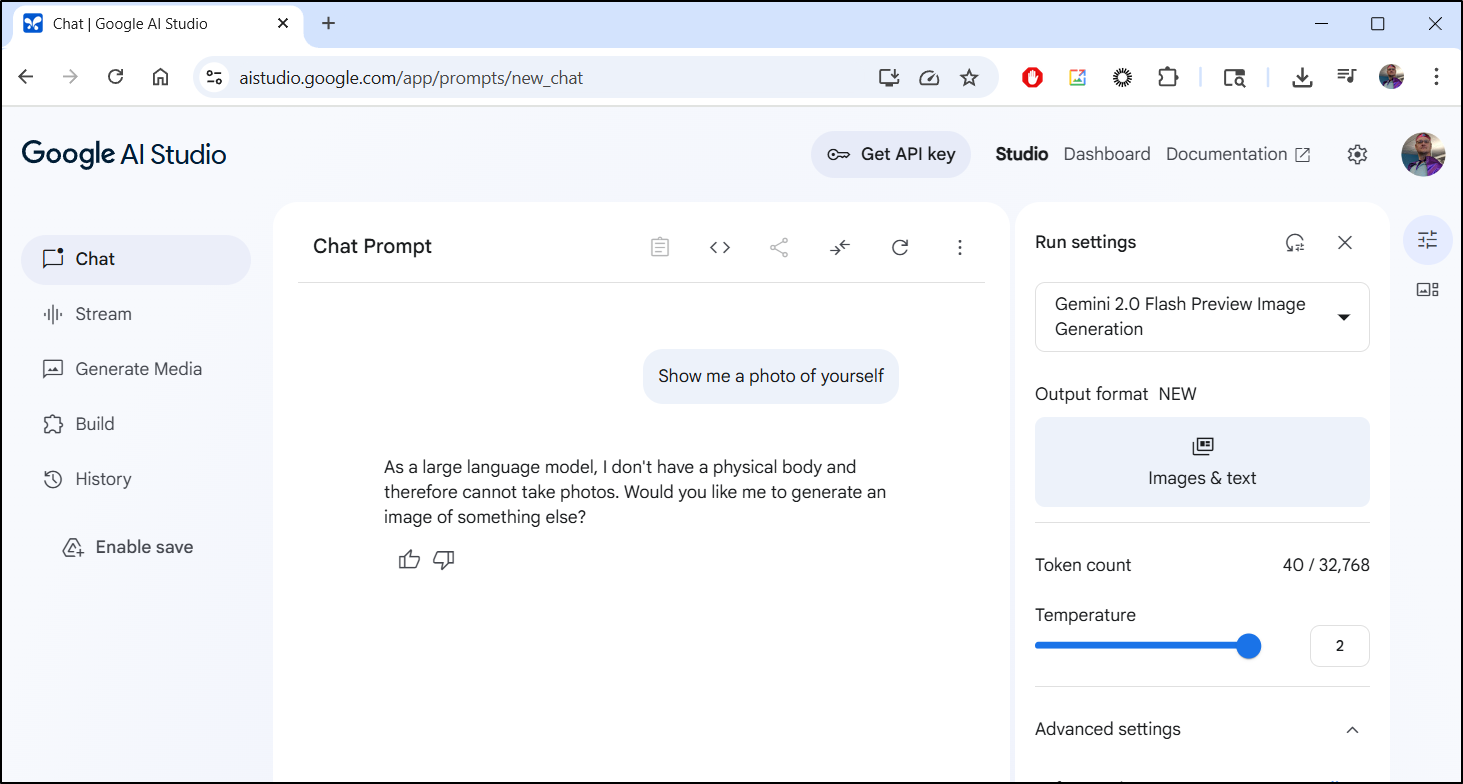
Task: Select the Chat | Google AI Studio tab
Action: 157,24
